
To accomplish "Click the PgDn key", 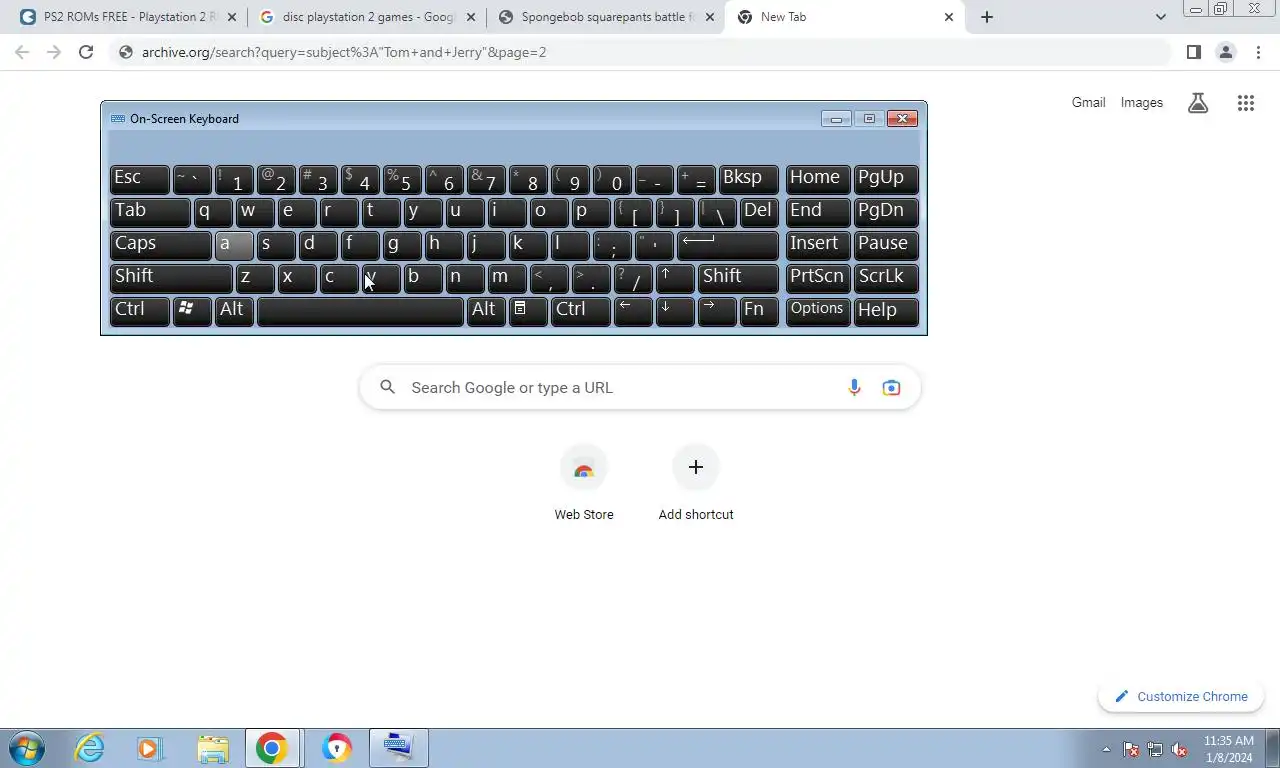I will (886, 212).
